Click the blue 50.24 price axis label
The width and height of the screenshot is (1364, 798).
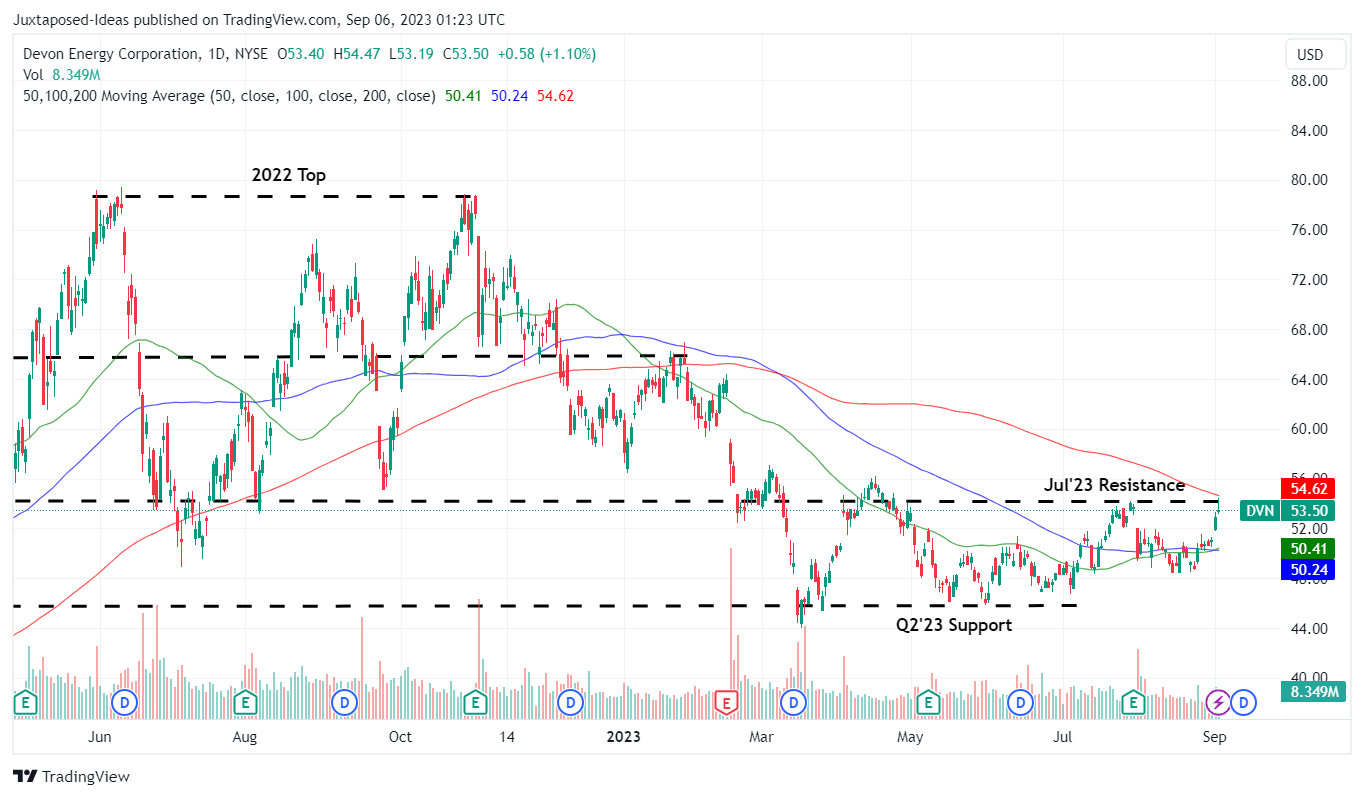coord(1310,569)
